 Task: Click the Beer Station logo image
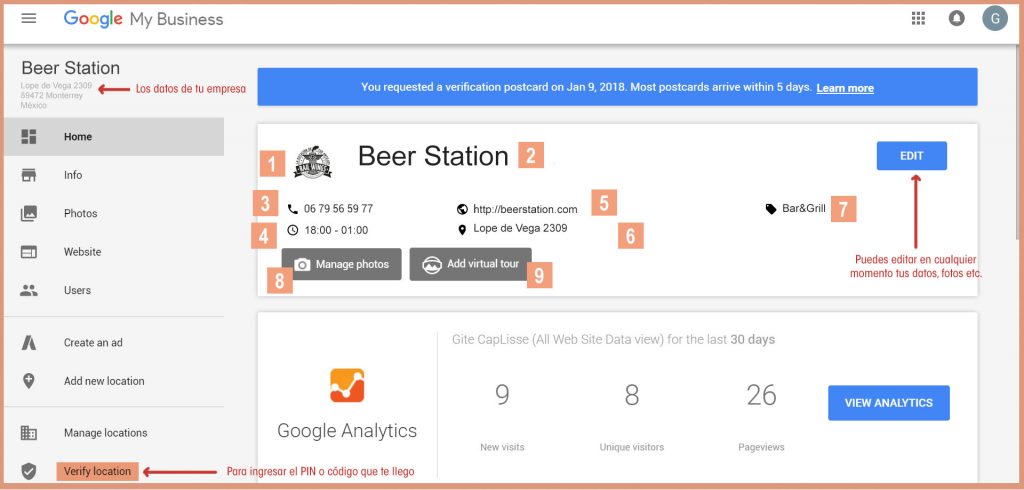click(312, 161)
